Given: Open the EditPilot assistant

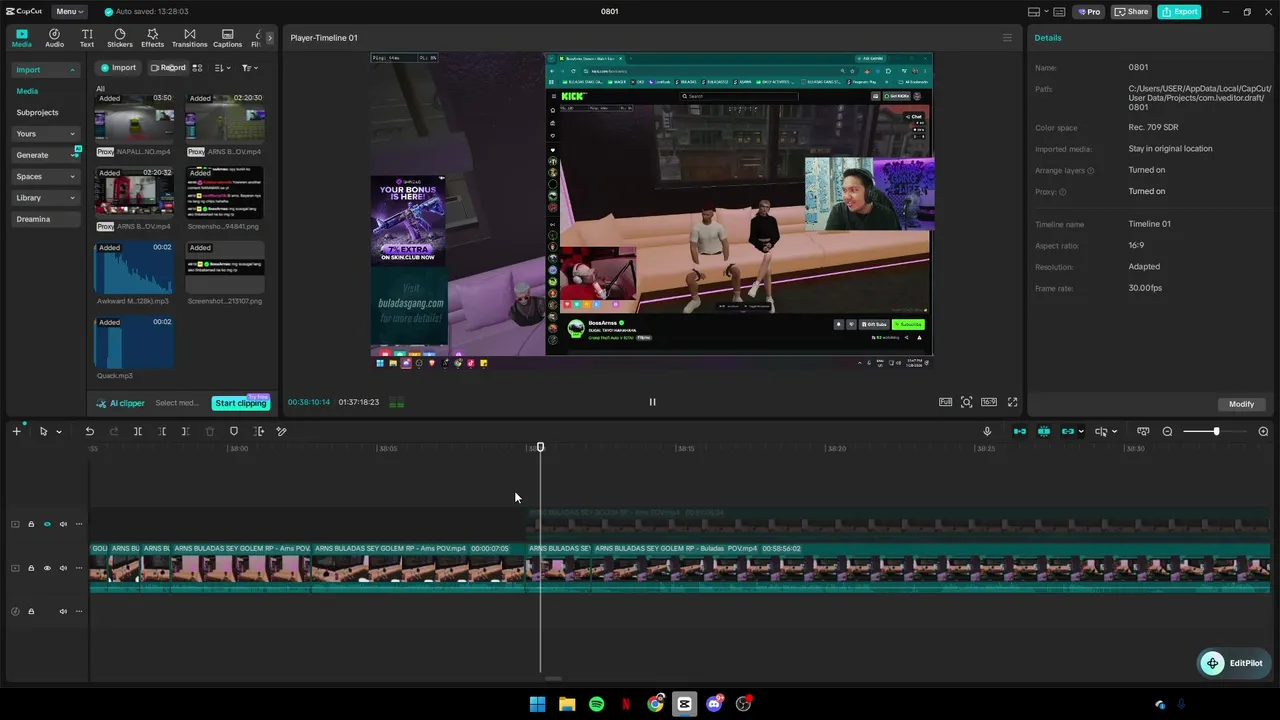Looking at the screenshot, I should (x=1234, y=663).
